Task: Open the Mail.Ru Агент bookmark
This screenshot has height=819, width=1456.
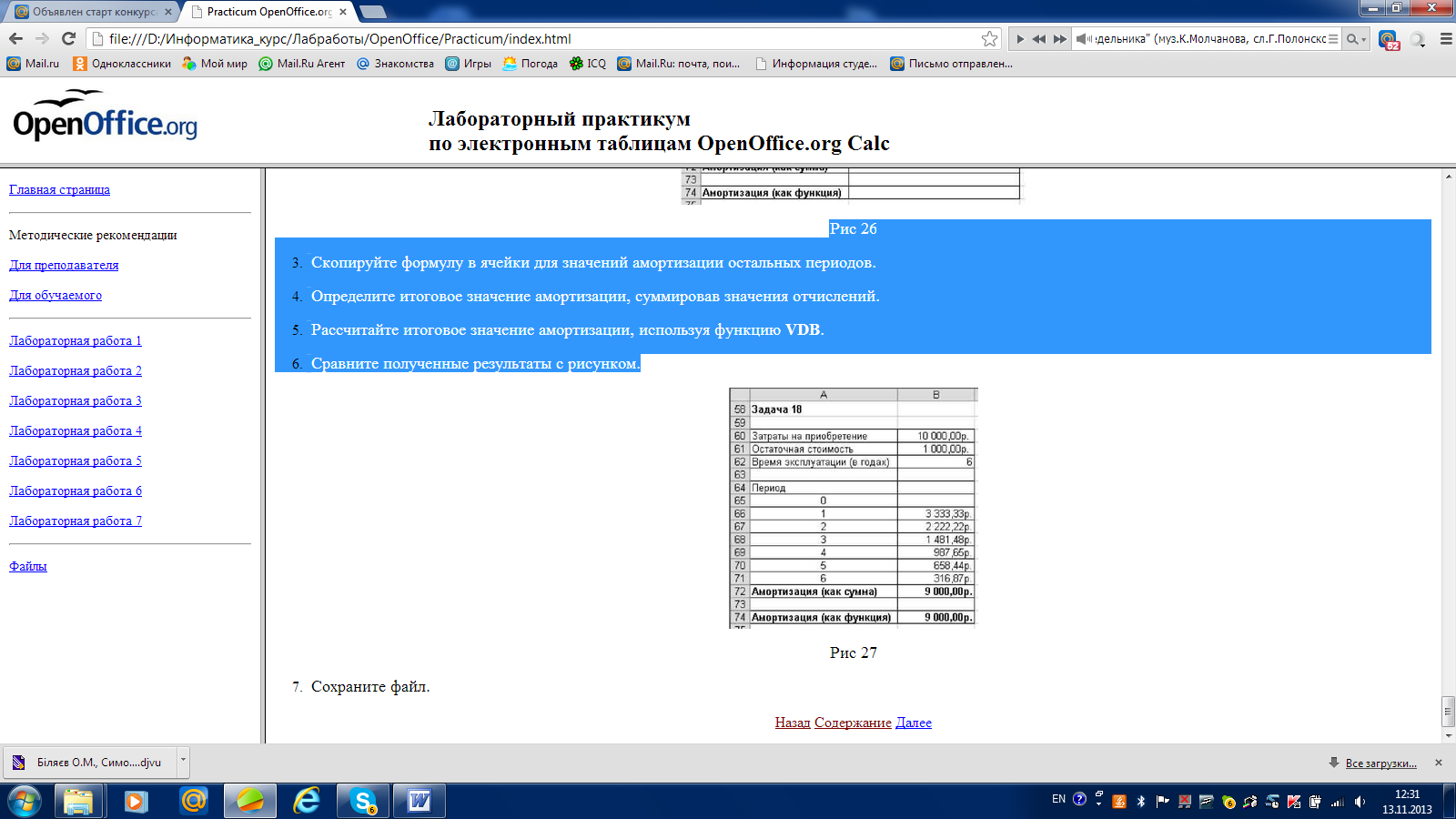Action: 302,64
